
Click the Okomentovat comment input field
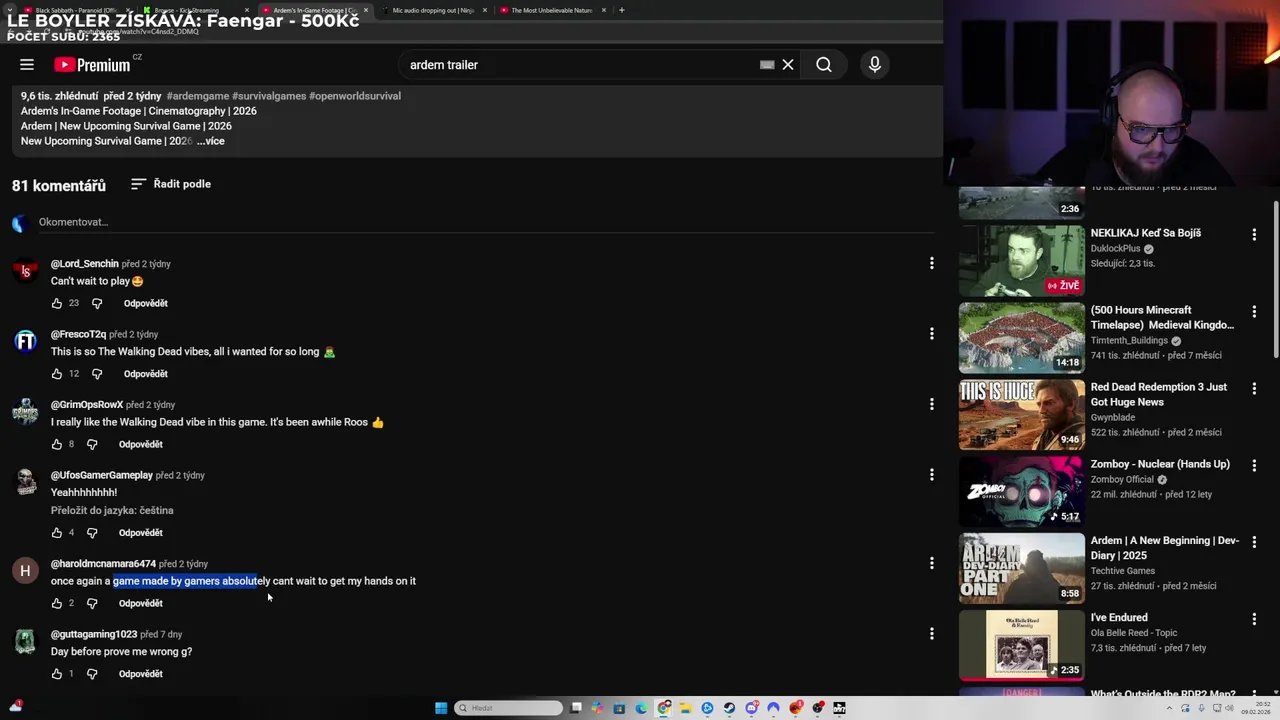click(486, 222)
